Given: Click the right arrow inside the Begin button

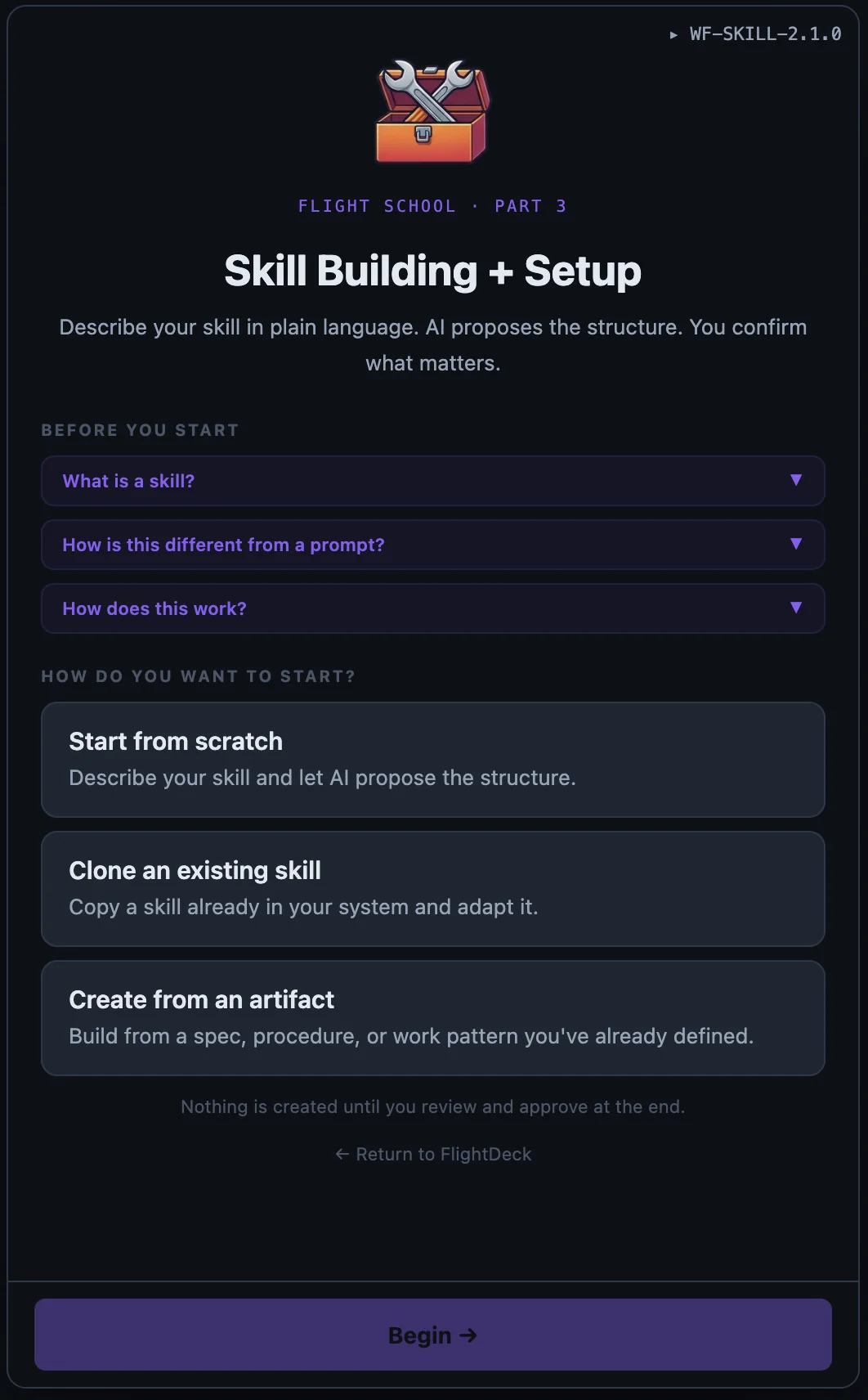Looking at the screenshot, I should pyautogui.click(x=469, y=1335).
